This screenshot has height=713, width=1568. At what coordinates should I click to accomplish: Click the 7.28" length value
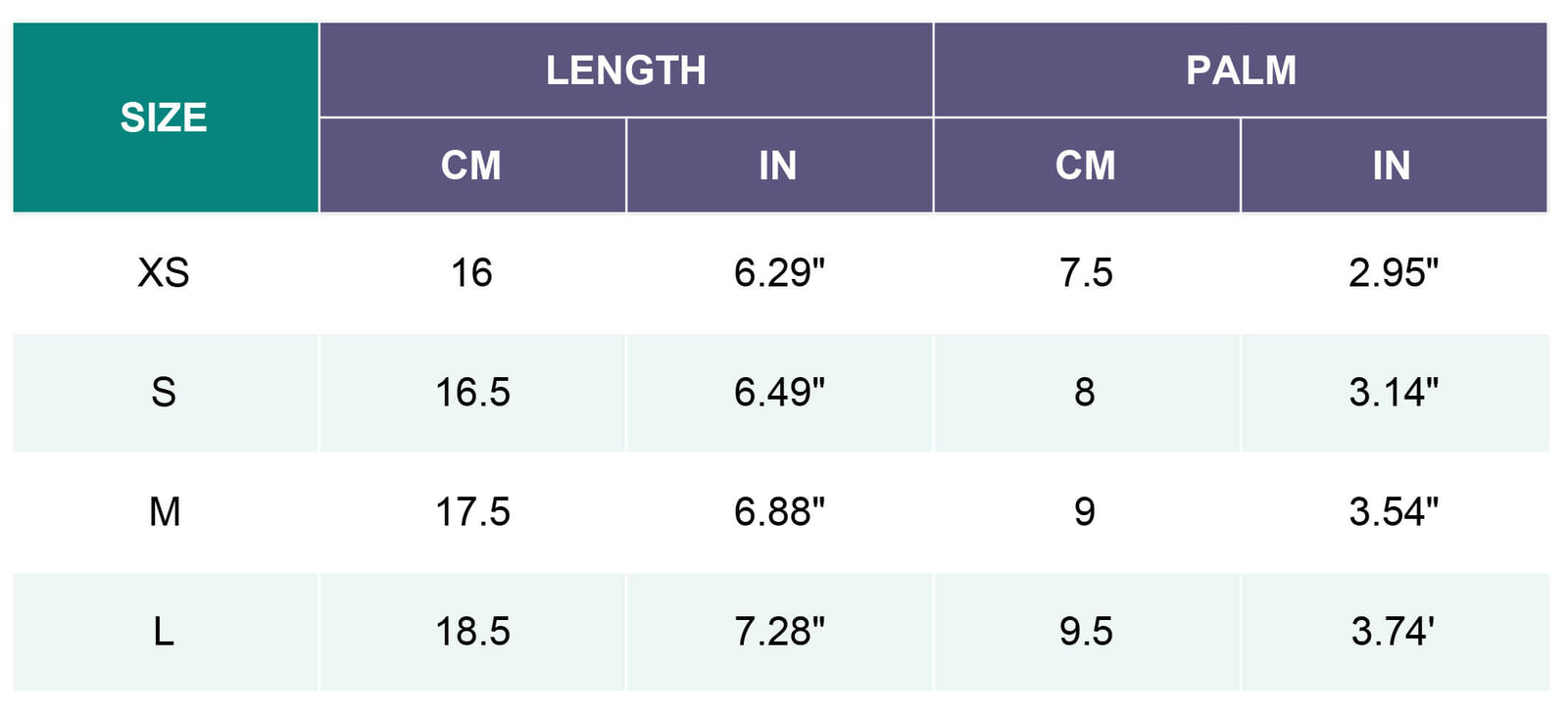tap(779, 632)
